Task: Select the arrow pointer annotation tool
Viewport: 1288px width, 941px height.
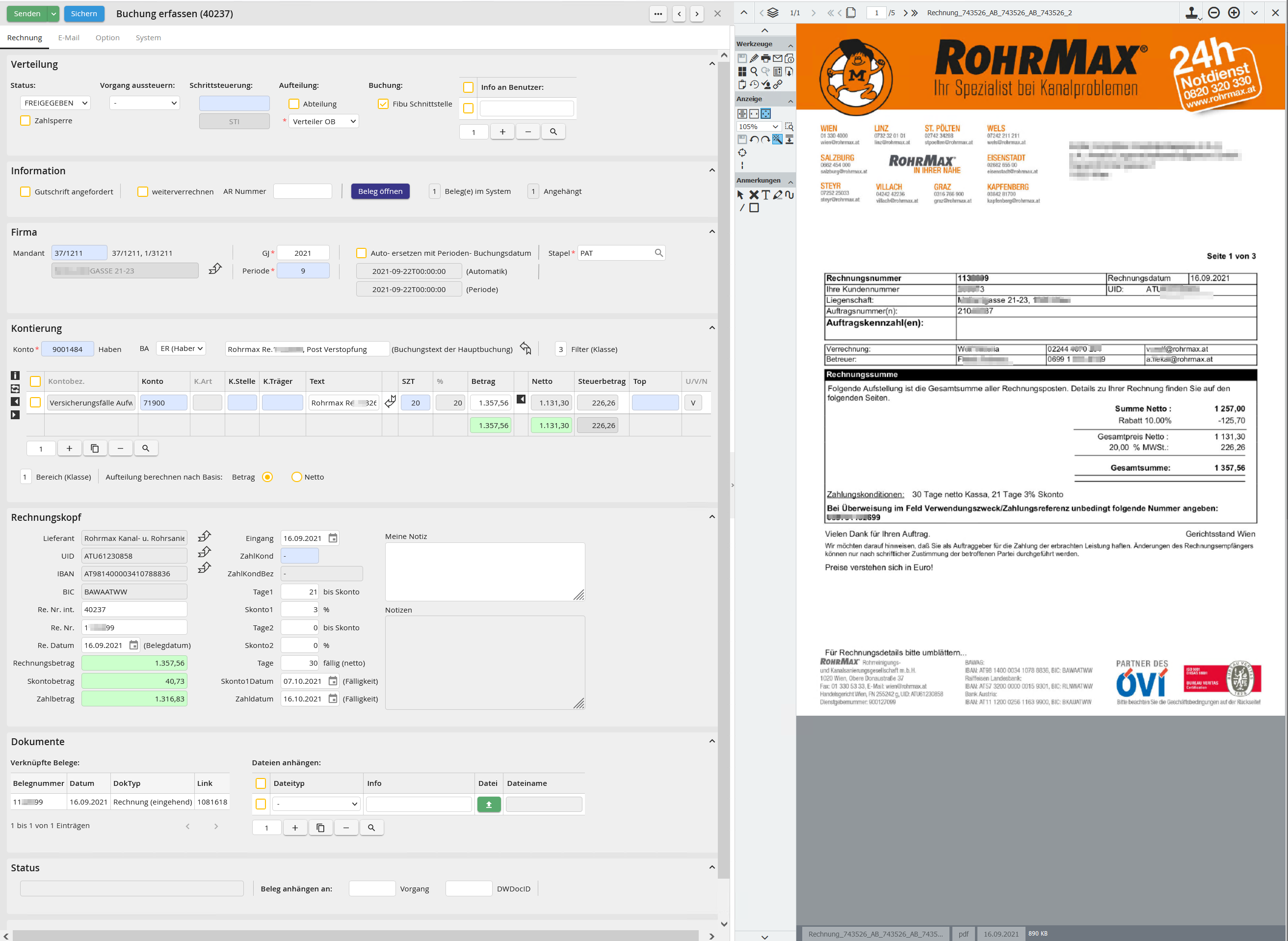Action: point(740,195)
